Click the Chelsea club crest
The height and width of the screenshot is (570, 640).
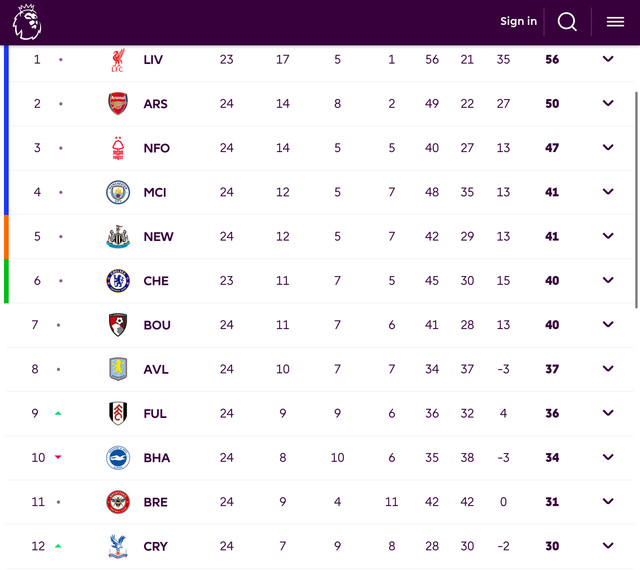point(118,281)
